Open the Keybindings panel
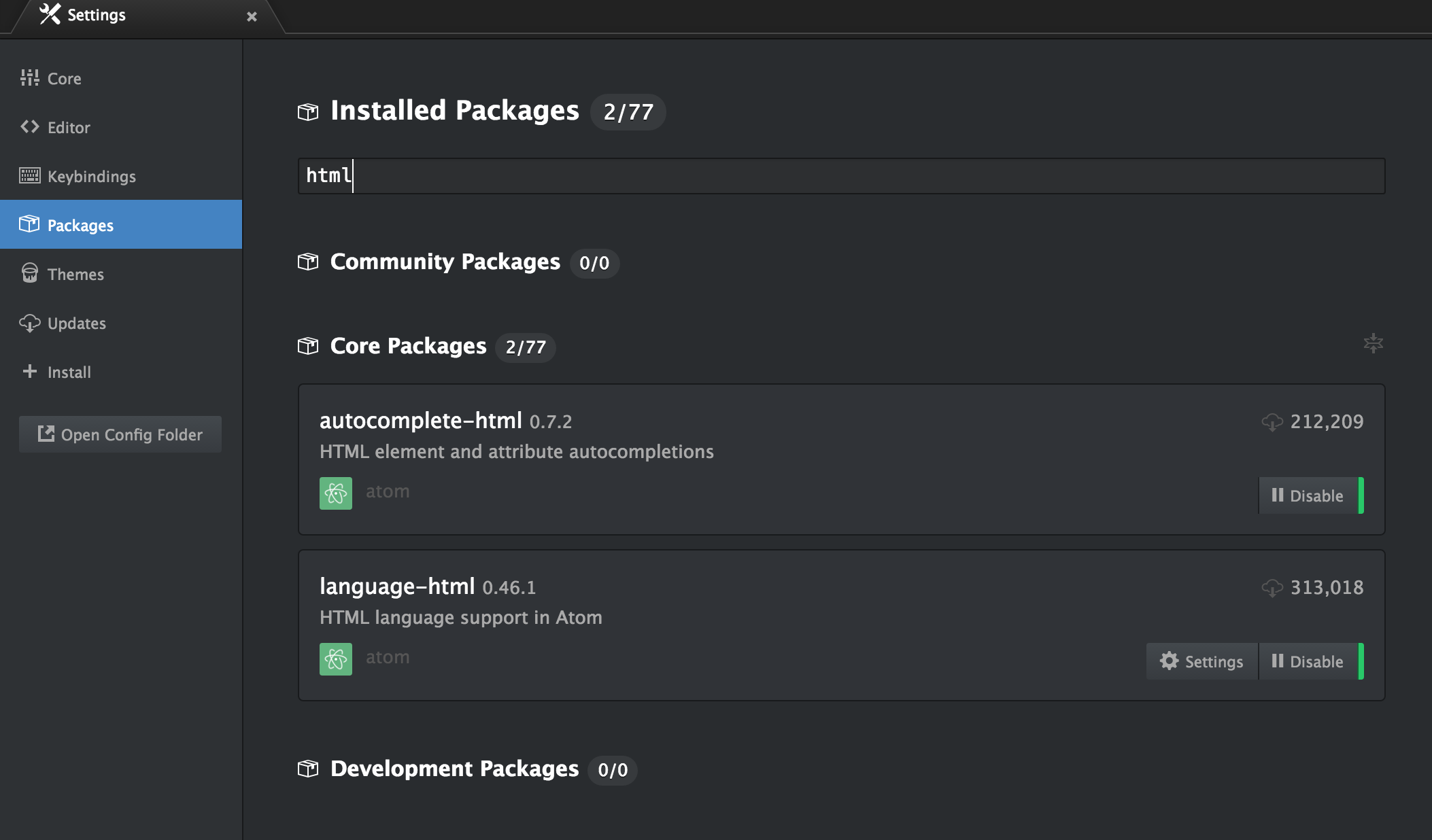Viewport: 1432px width, 840px height. (121, 176)
